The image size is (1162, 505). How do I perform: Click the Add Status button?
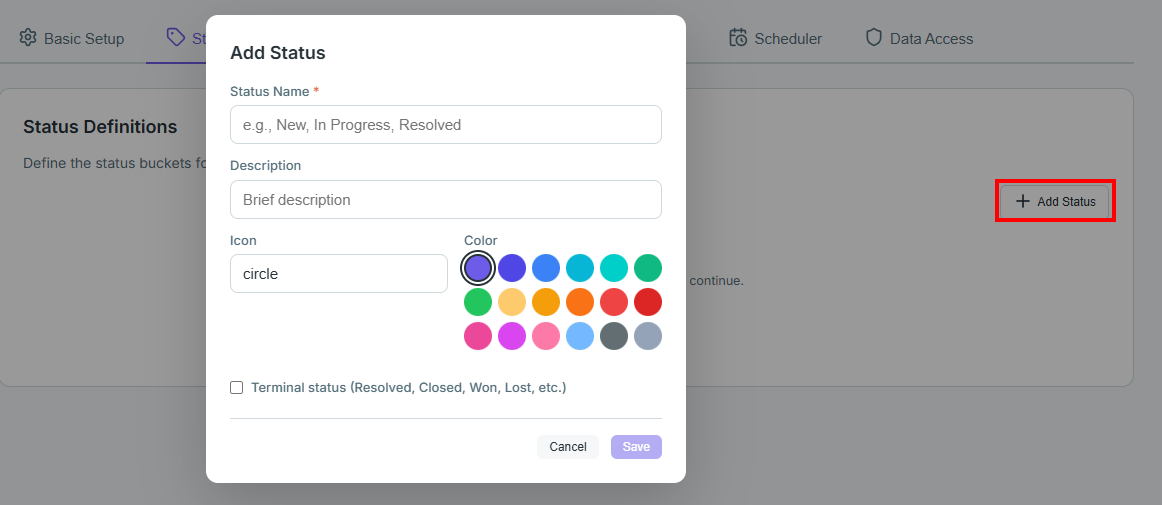pos(1055,201)
